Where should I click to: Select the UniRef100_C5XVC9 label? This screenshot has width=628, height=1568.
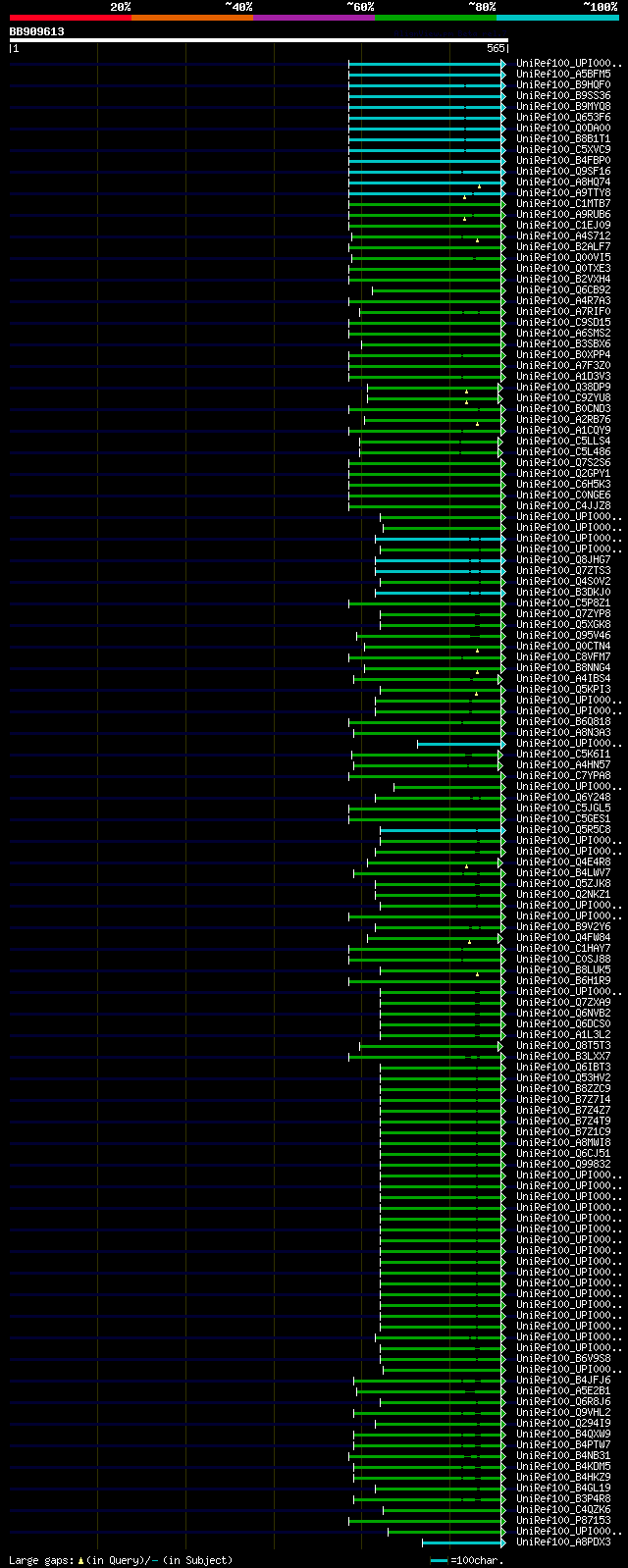pos(563,150)
